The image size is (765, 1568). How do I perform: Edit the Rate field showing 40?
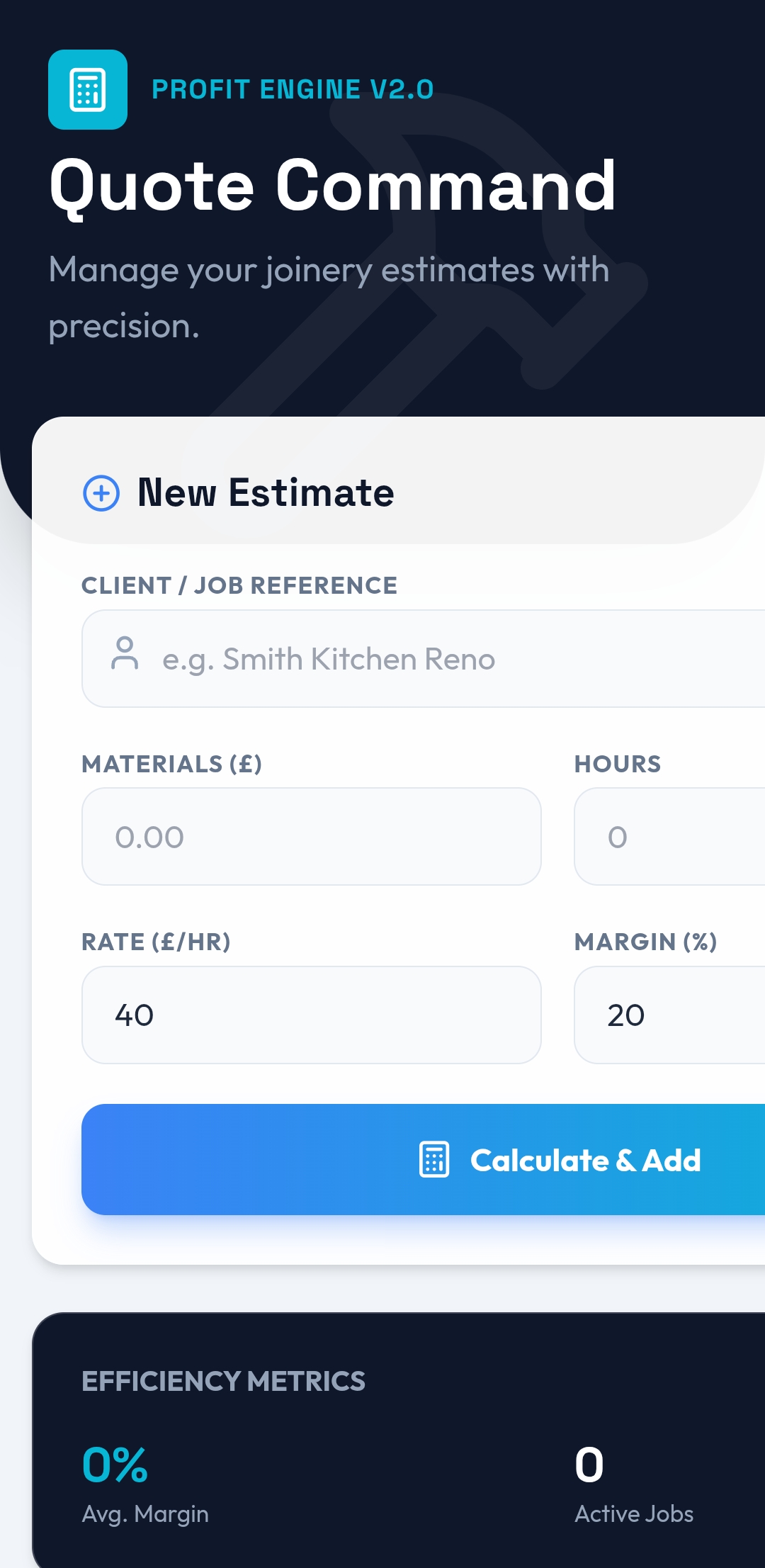point(312,1015)
